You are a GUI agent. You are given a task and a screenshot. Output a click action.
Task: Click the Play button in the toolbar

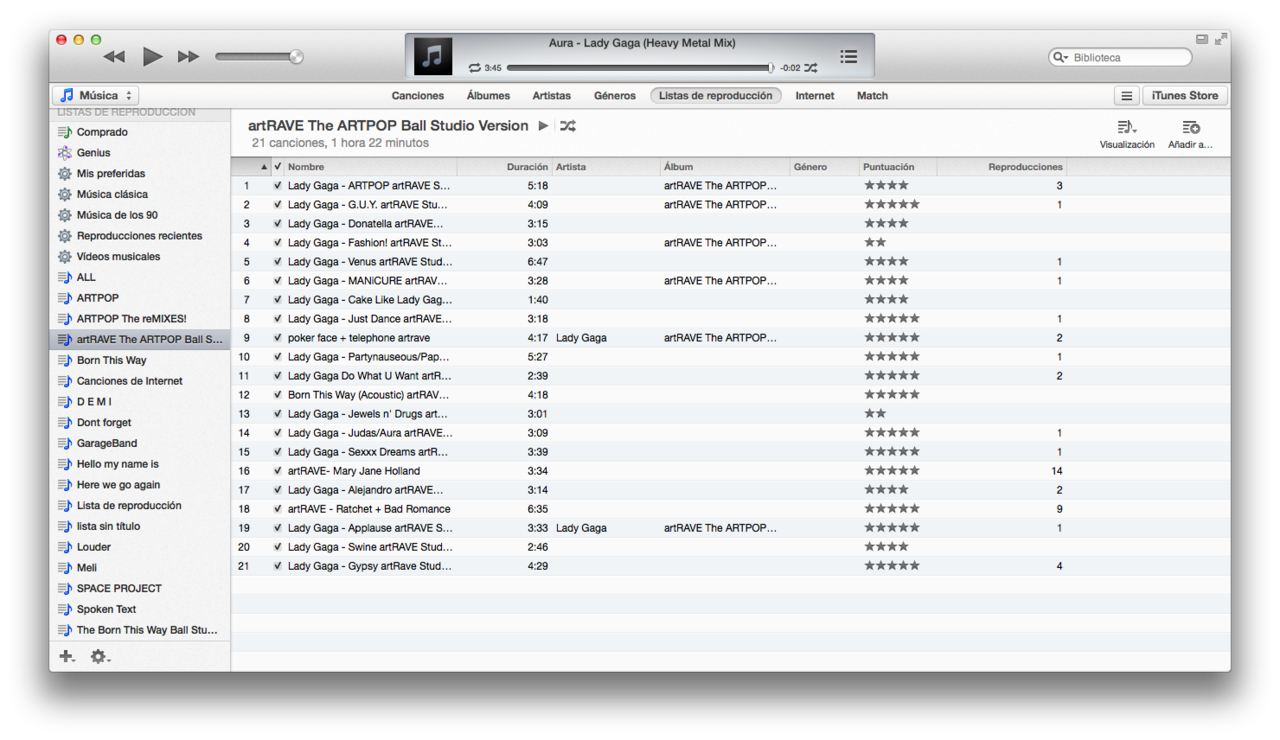tap(152, 57)
